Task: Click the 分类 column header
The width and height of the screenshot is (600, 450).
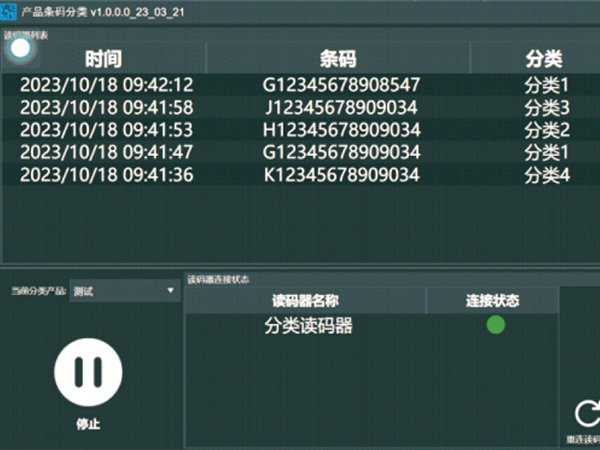Action: pyautogui.click(x=546, y=58)
